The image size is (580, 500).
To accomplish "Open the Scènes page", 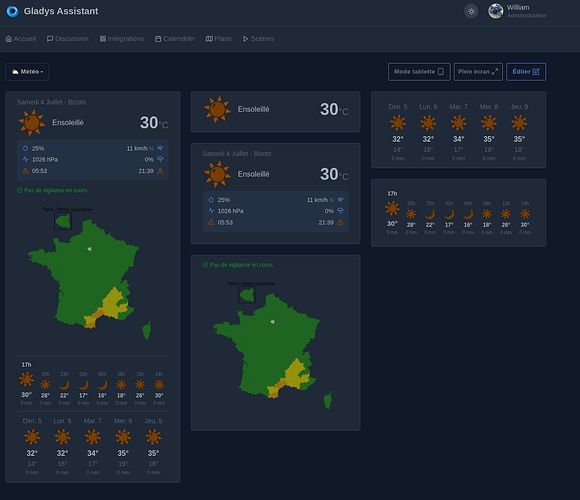I will [x=258, y=39].
